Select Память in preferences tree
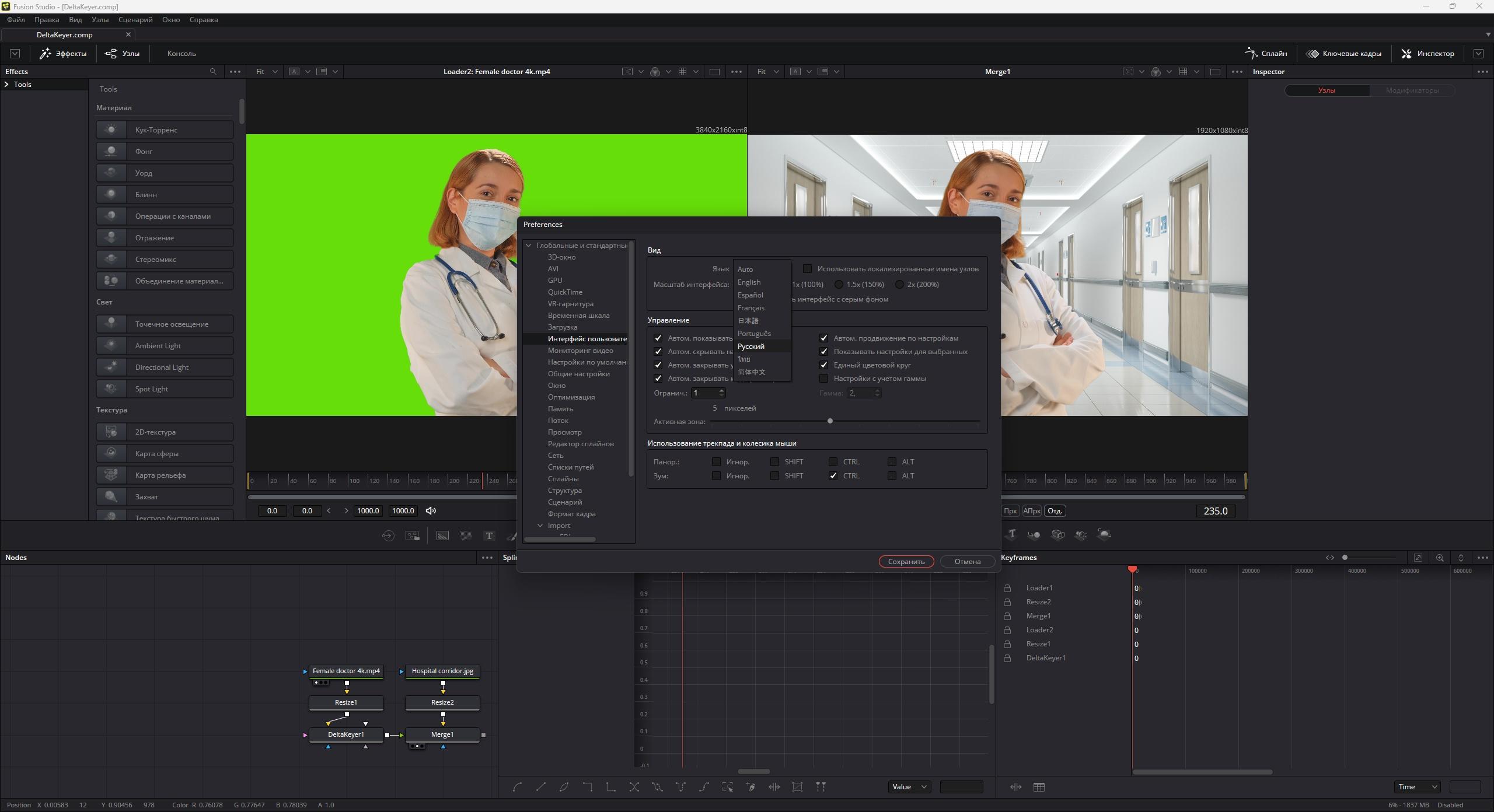 (x=560, y=409)
